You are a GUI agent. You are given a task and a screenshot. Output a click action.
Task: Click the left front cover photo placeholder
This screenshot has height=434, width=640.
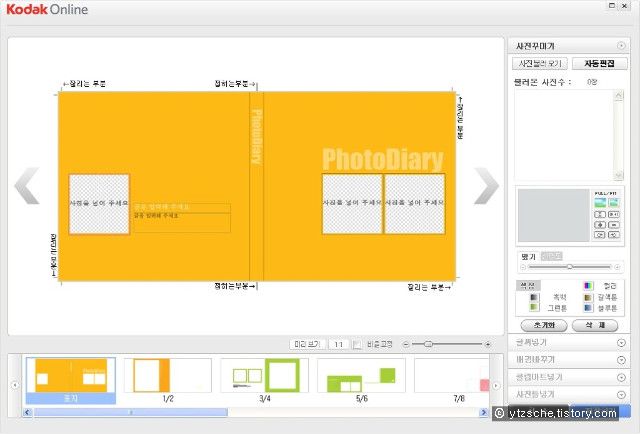pos(352,204)
